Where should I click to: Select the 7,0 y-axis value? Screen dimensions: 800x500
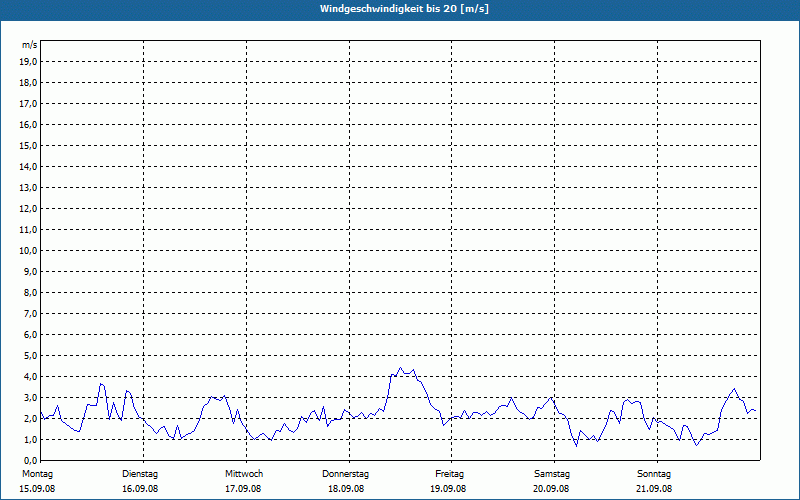click(31, 314)
